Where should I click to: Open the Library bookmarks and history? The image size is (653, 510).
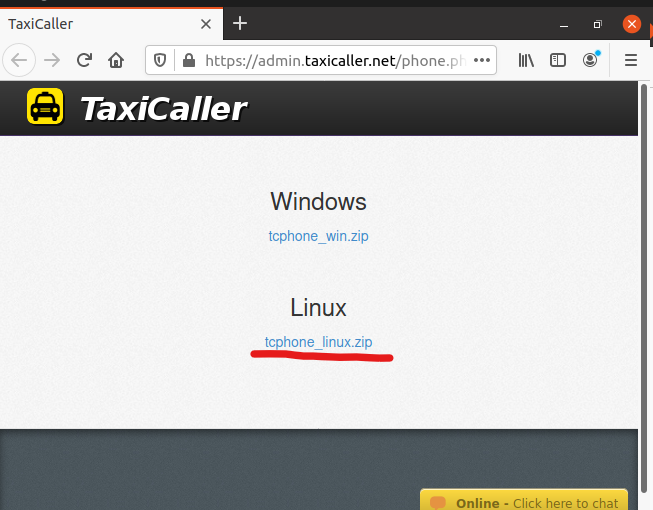(x=526, y=60)
